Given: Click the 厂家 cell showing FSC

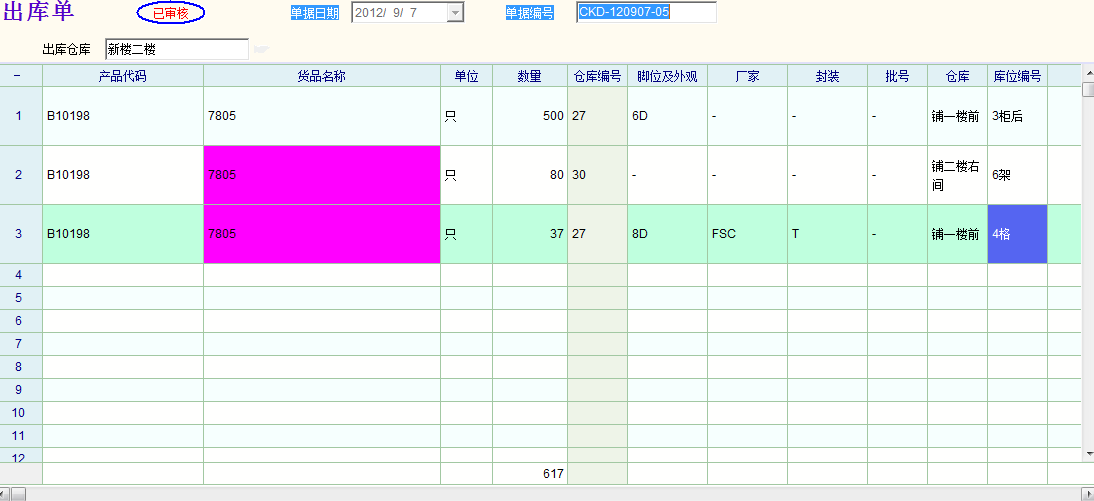Looking at the screenshot, I should (x=746, y=234).
